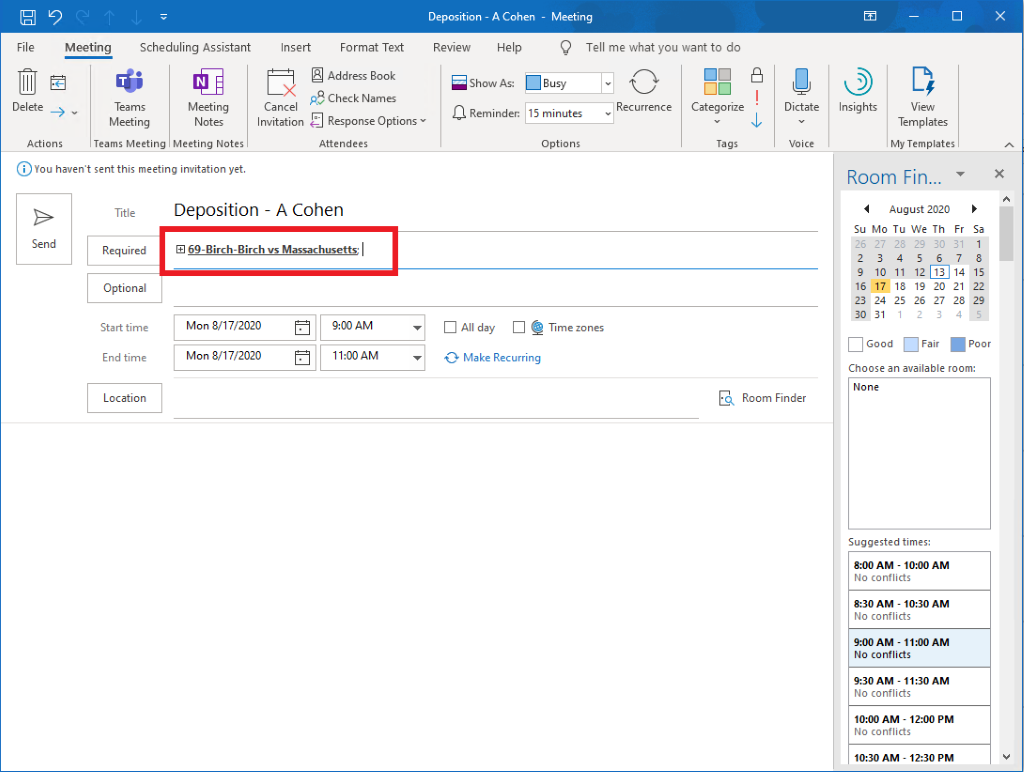
Task: Open the 11:00 AM end time dropdown
Action: click(x=417, y=358)
